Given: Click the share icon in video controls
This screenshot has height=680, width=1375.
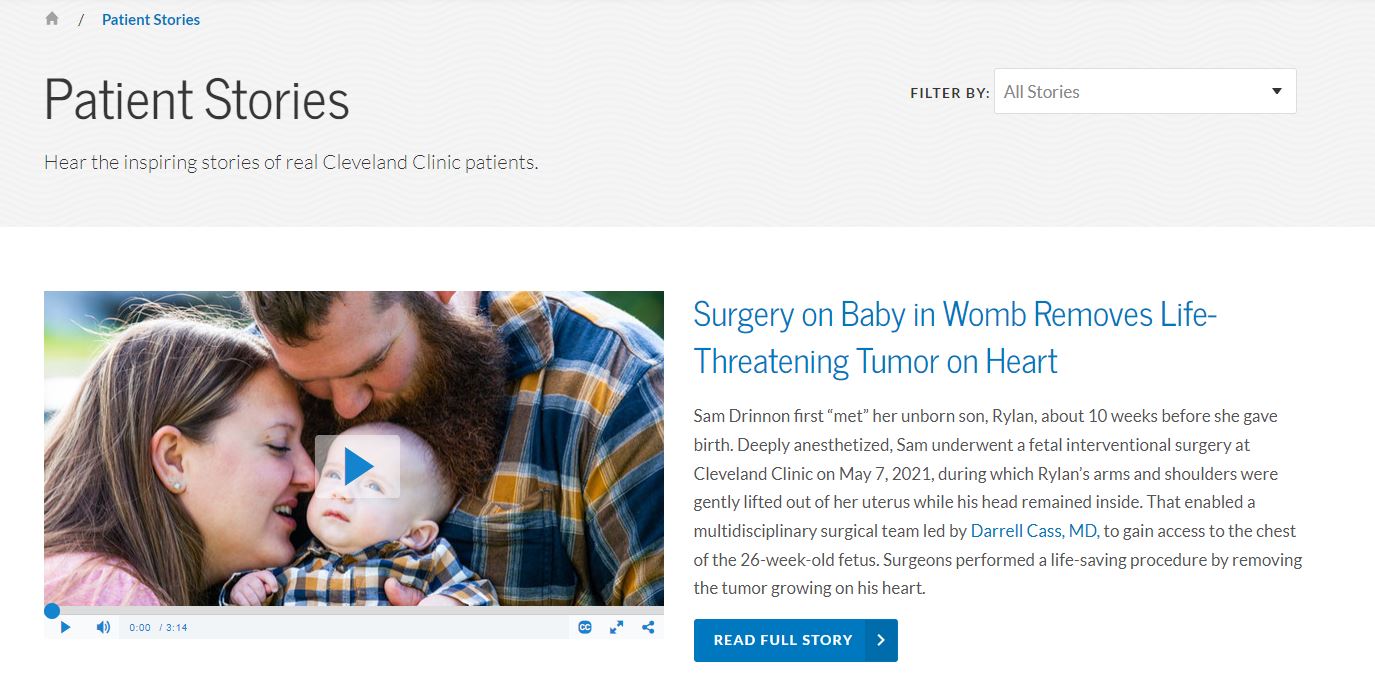Looking at the screenshot, I should click(x=648, y=627).
